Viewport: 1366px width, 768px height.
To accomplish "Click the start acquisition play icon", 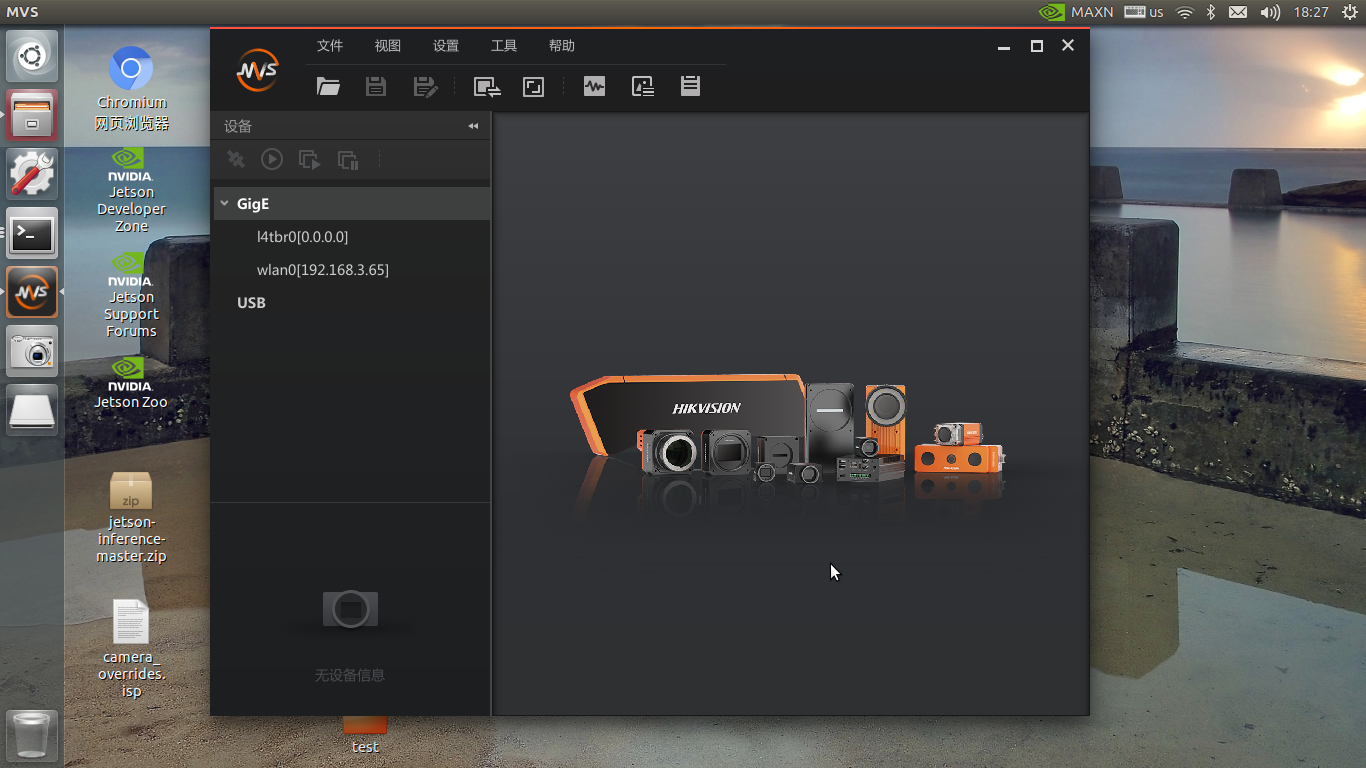I will (271, 159).
